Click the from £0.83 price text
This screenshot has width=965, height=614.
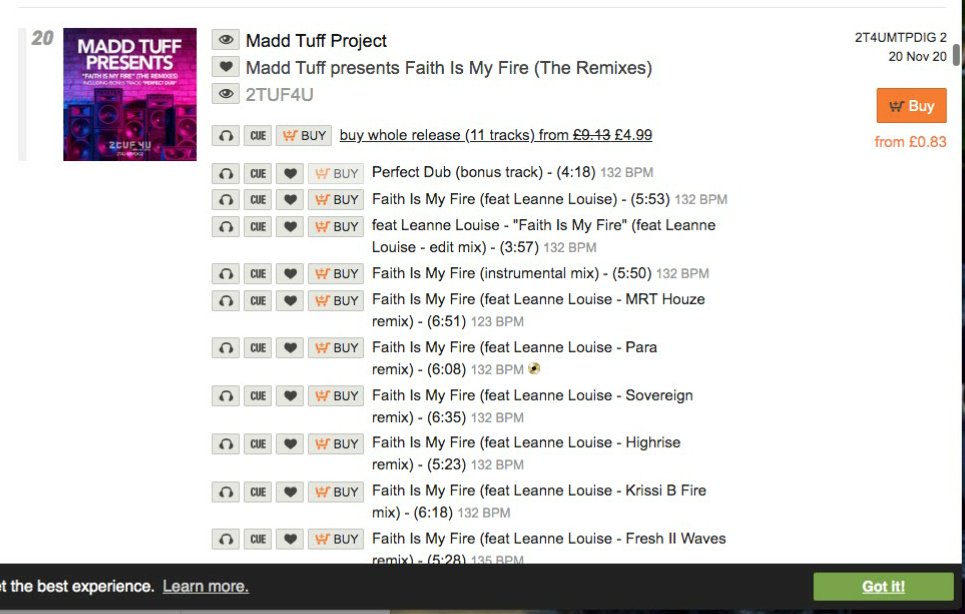pyautogui.click(x=910, y=142)
